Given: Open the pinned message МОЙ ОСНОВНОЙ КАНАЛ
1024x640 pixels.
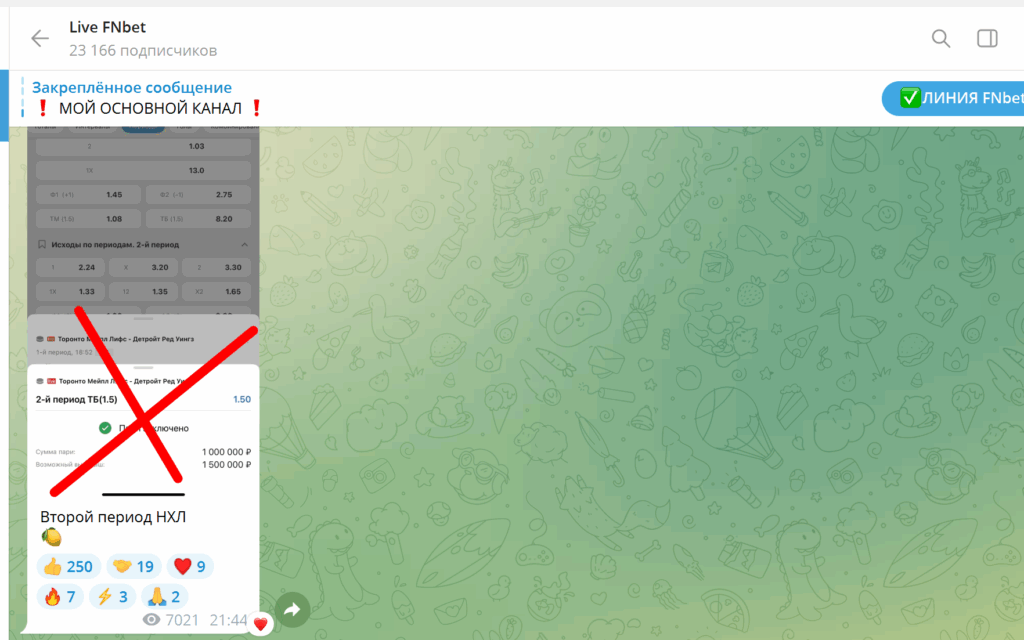Looking at the screenshot, I should point(150,98).
